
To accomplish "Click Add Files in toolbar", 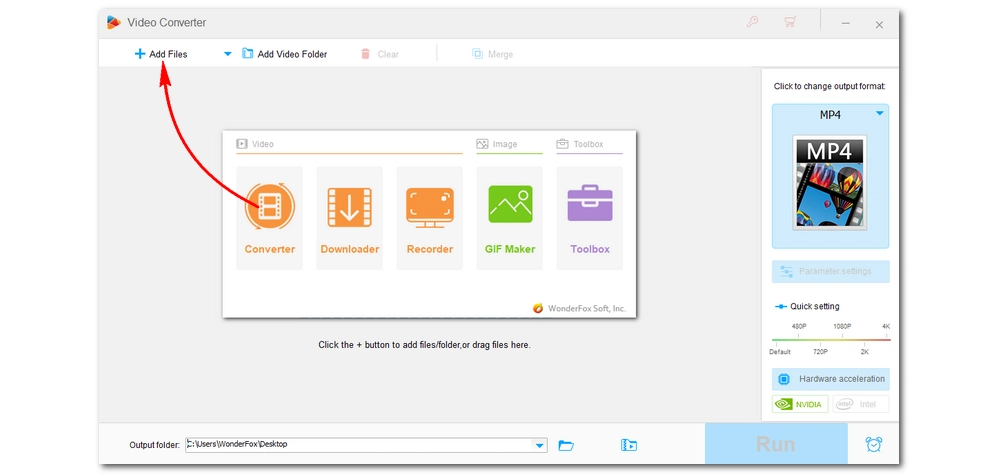I will pyautogui.click(x=161, y=54).
